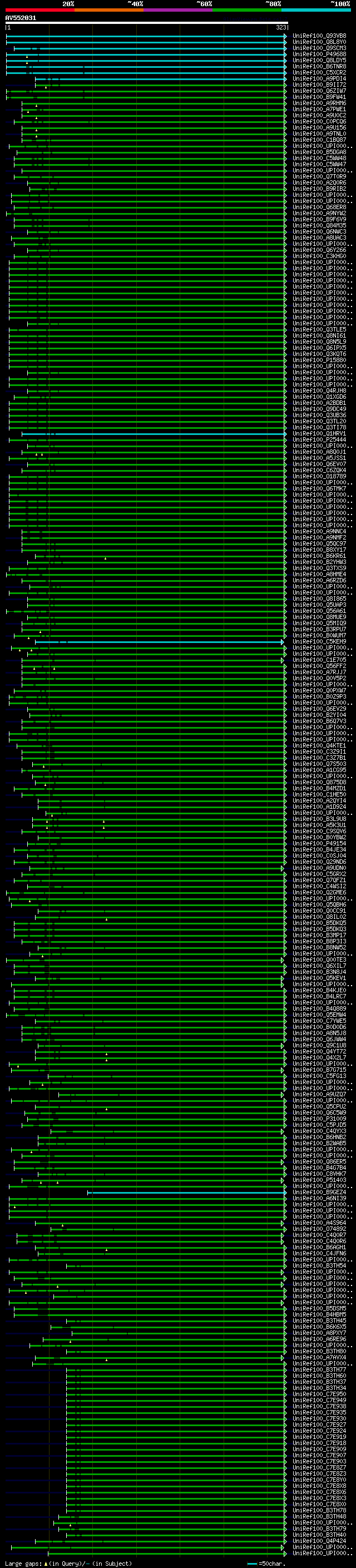Screen dimensions: 356x1568
Task: Click the UniRef100_Q8MUE9 label
Action: (x=319, y=617)
